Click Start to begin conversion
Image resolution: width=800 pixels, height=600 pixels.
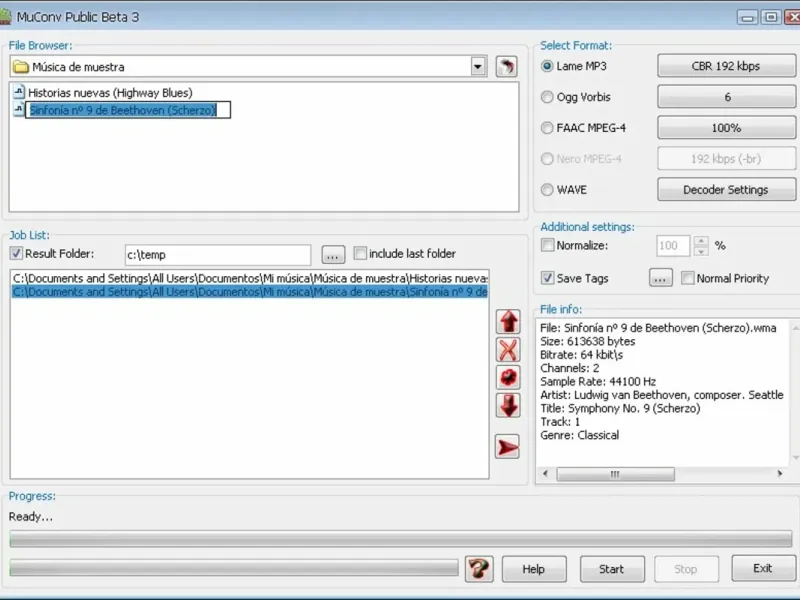click(612, 569)
